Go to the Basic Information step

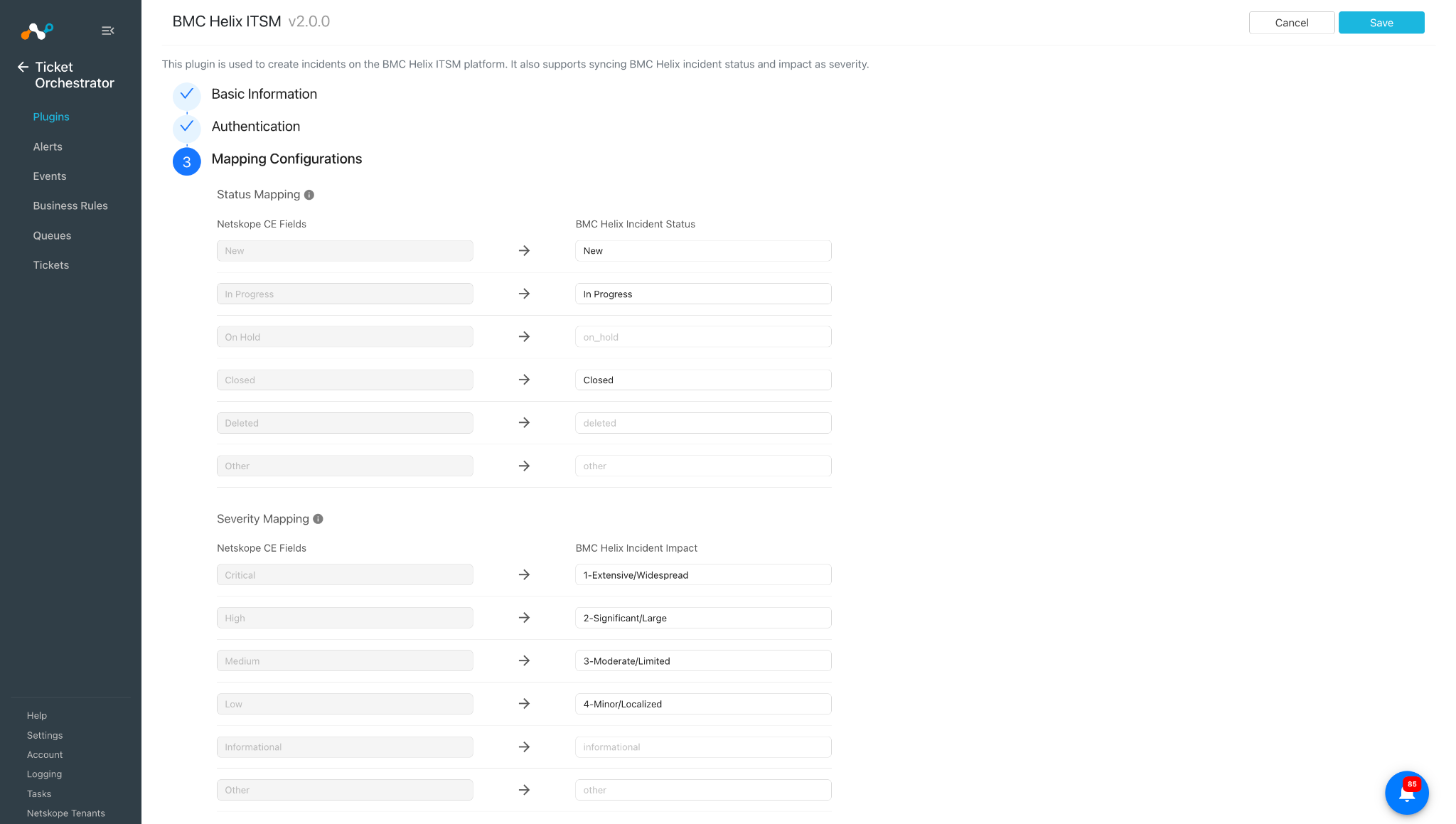click(x=264, y=94)
